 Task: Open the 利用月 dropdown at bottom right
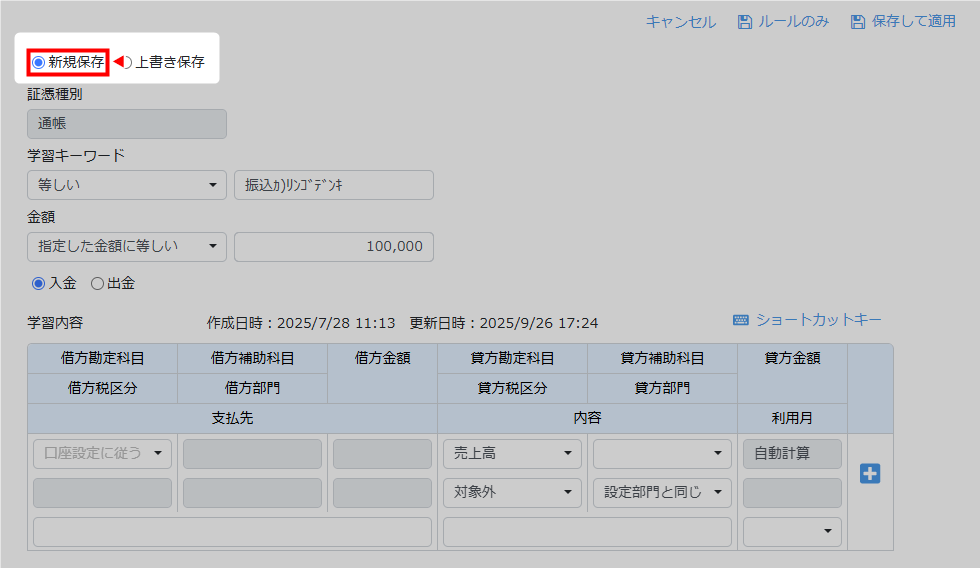pyautogui.click(x=792, y=531)
